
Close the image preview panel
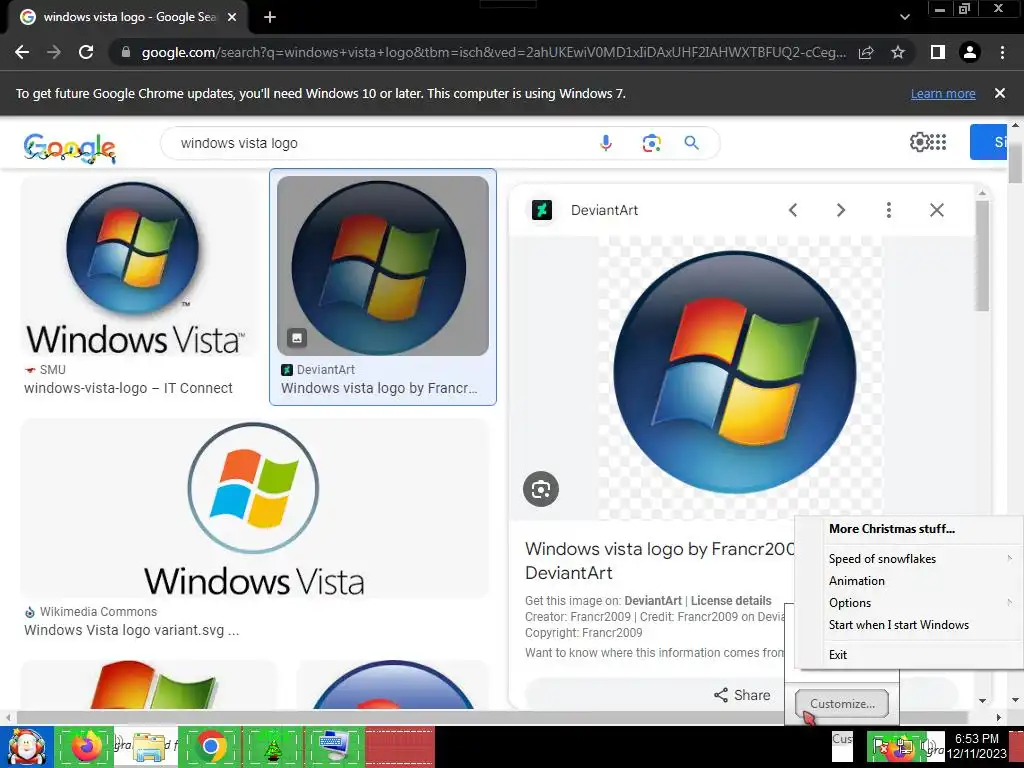[x=936, y=210]
